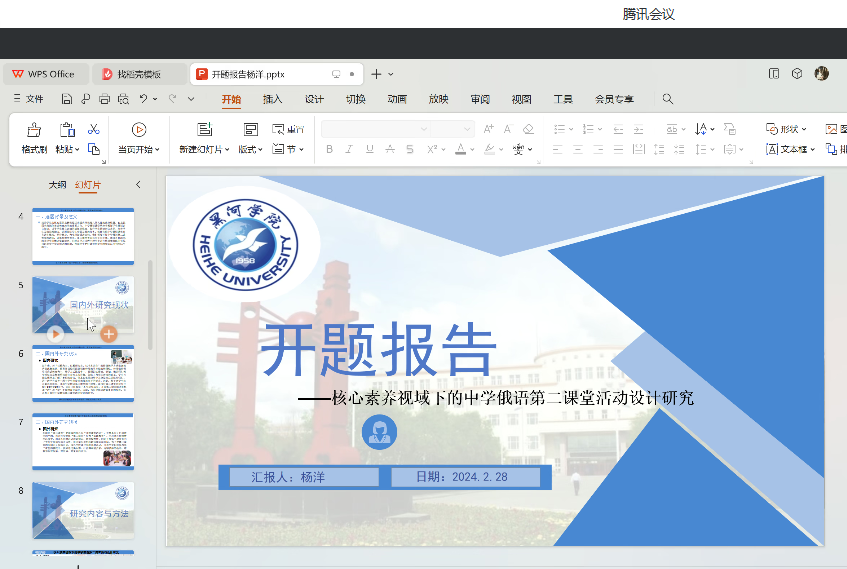
Task: Click the search magnifier icon in ribbon
Action: coord(668,99)
